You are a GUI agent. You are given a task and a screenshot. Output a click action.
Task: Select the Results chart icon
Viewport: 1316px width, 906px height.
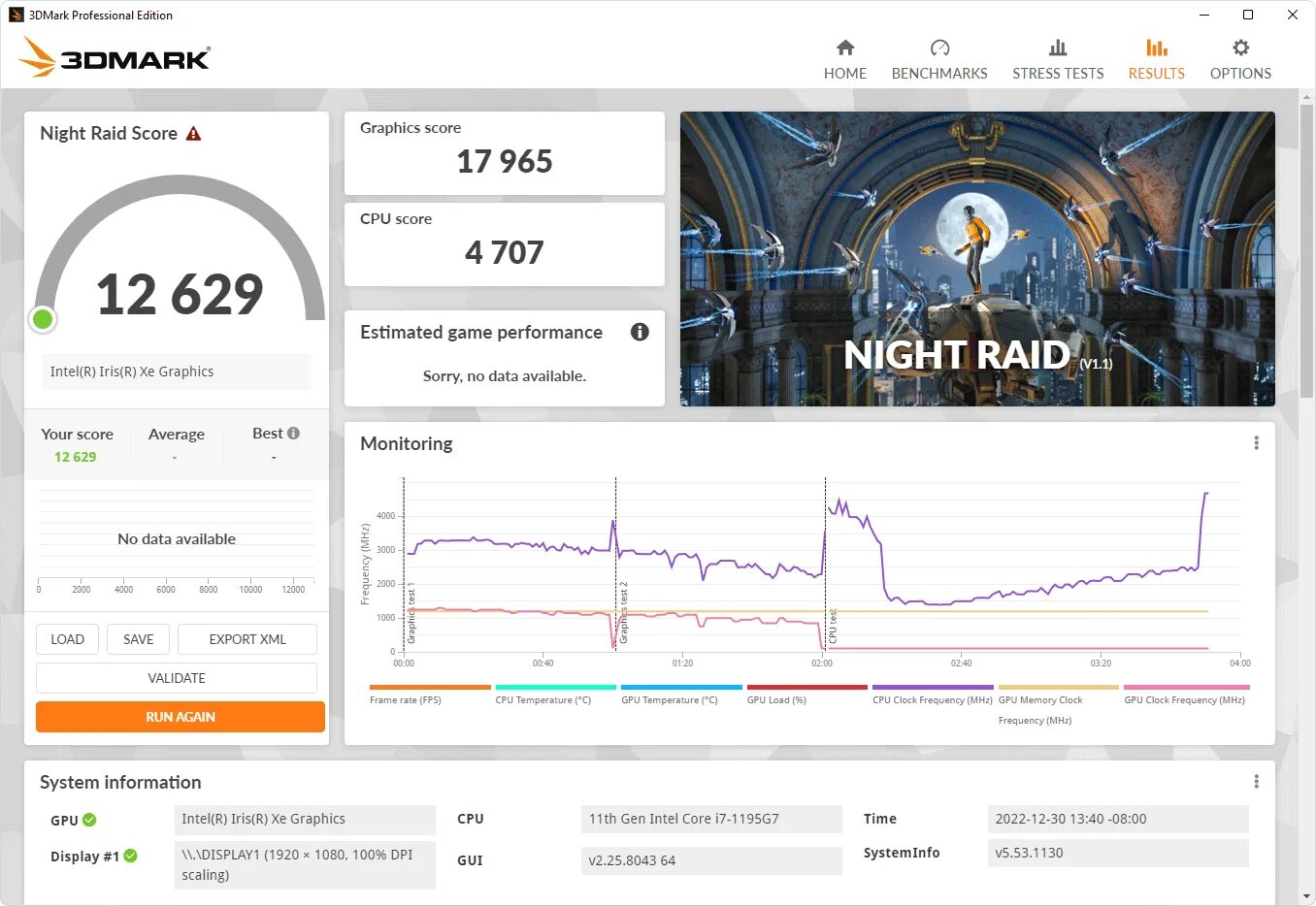click(x=1156, y=48)
